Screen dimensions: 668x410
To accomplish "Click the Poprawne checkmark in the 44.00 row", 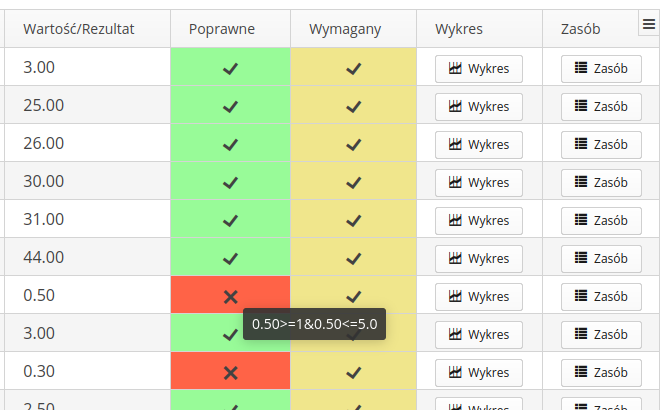I will point(231,258).
